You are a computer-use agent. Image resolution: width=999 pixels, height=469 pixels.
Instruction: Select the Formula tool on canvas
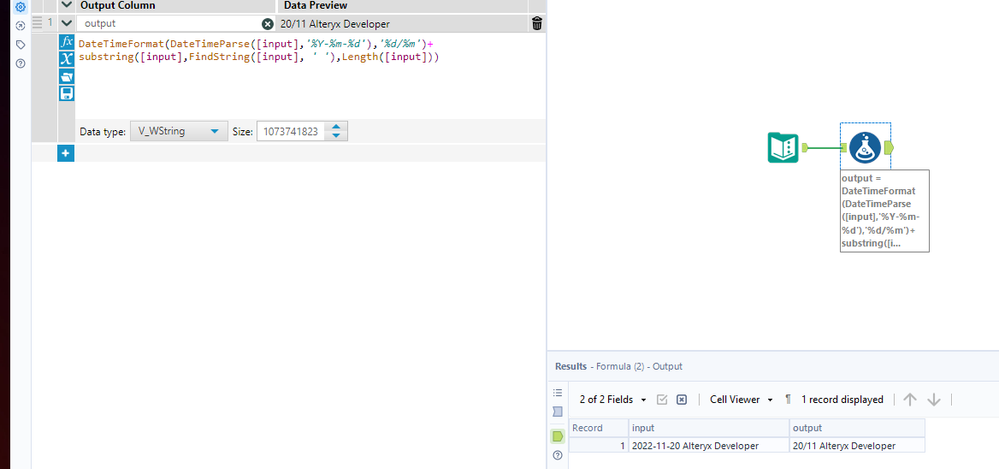tap(865, 147)
